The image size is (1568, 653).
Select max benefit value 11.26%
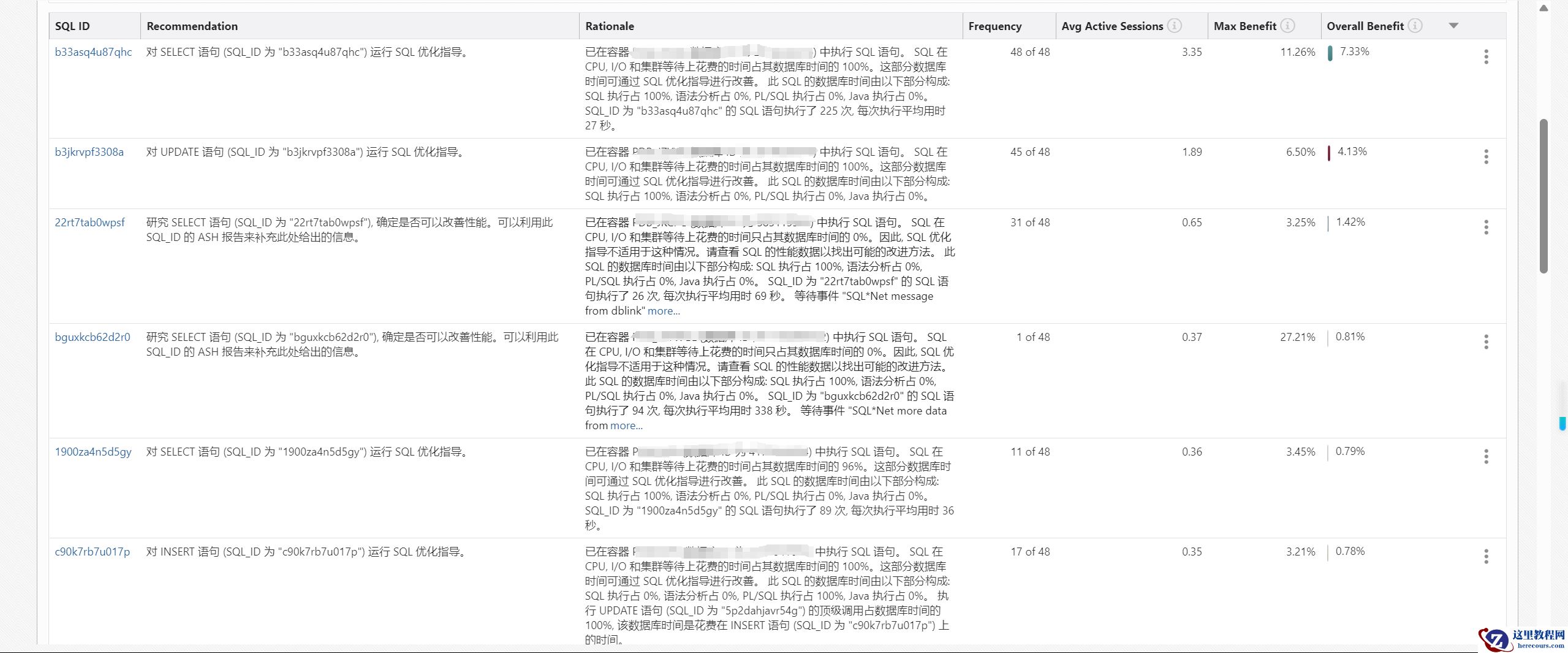coord(1298,52)
